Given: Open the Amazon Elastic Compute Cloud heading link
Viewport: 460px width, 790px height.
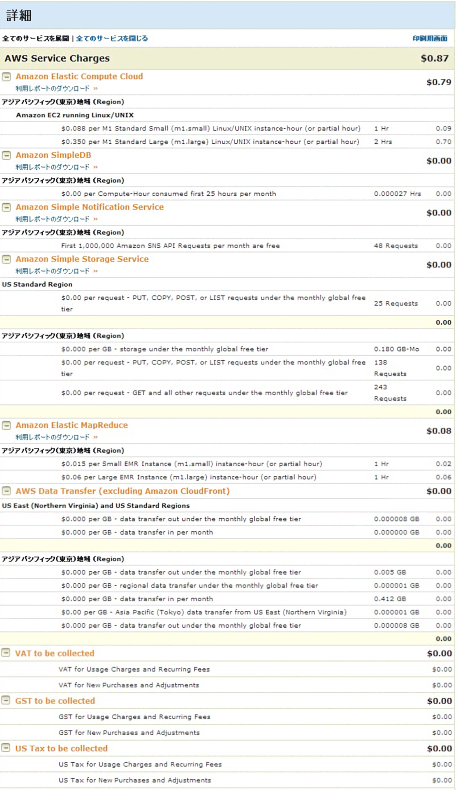Looking at the screenshot, I should click(79, 77).
